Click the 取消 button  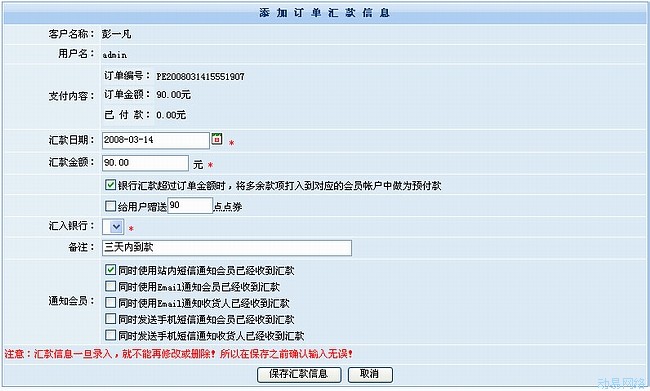pos(370,374)
